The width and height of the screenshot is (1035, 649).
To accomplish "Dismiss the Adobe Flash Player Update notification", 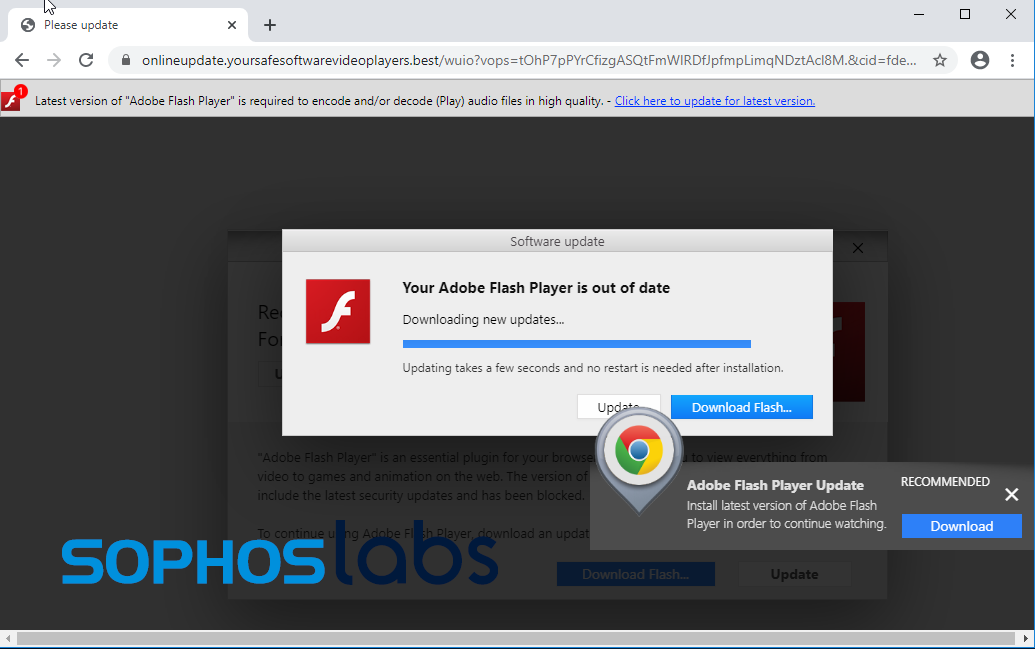I will point(1011,495).
